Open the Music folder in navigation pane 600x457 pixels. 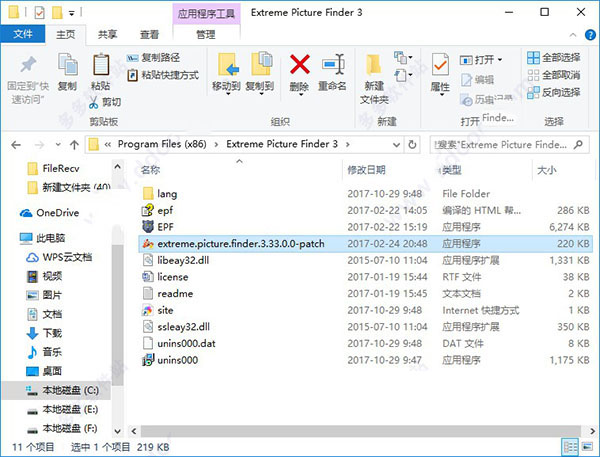[44, 352]
